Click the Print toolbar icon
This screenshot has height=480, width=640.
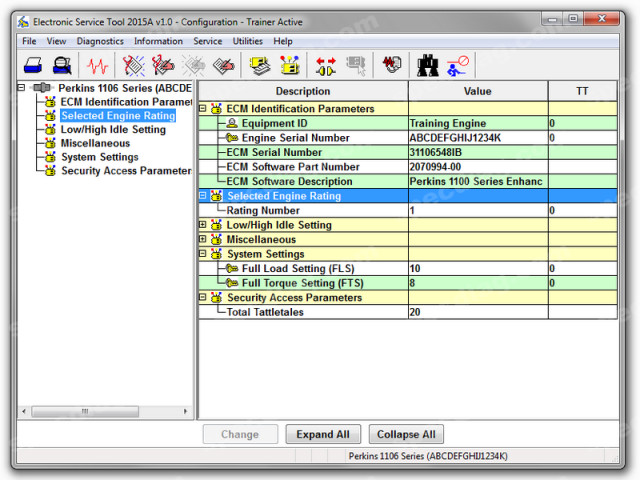(x=33, y=65)
